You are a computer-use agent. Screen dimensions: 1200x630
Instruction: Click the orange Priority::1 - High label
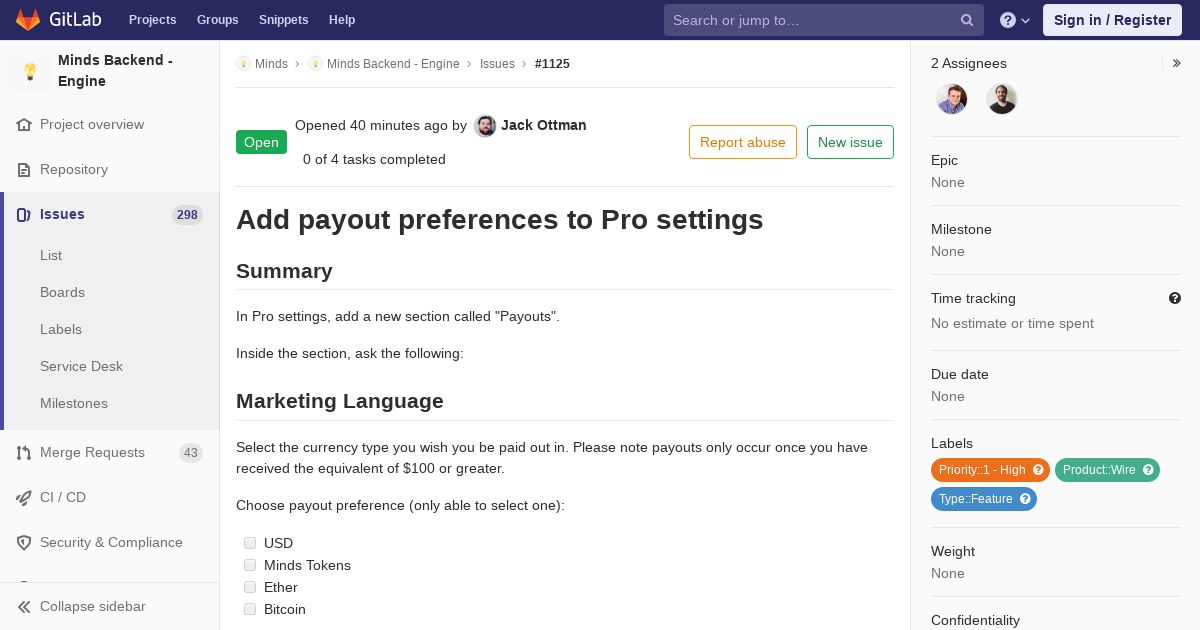coord(990,470)
